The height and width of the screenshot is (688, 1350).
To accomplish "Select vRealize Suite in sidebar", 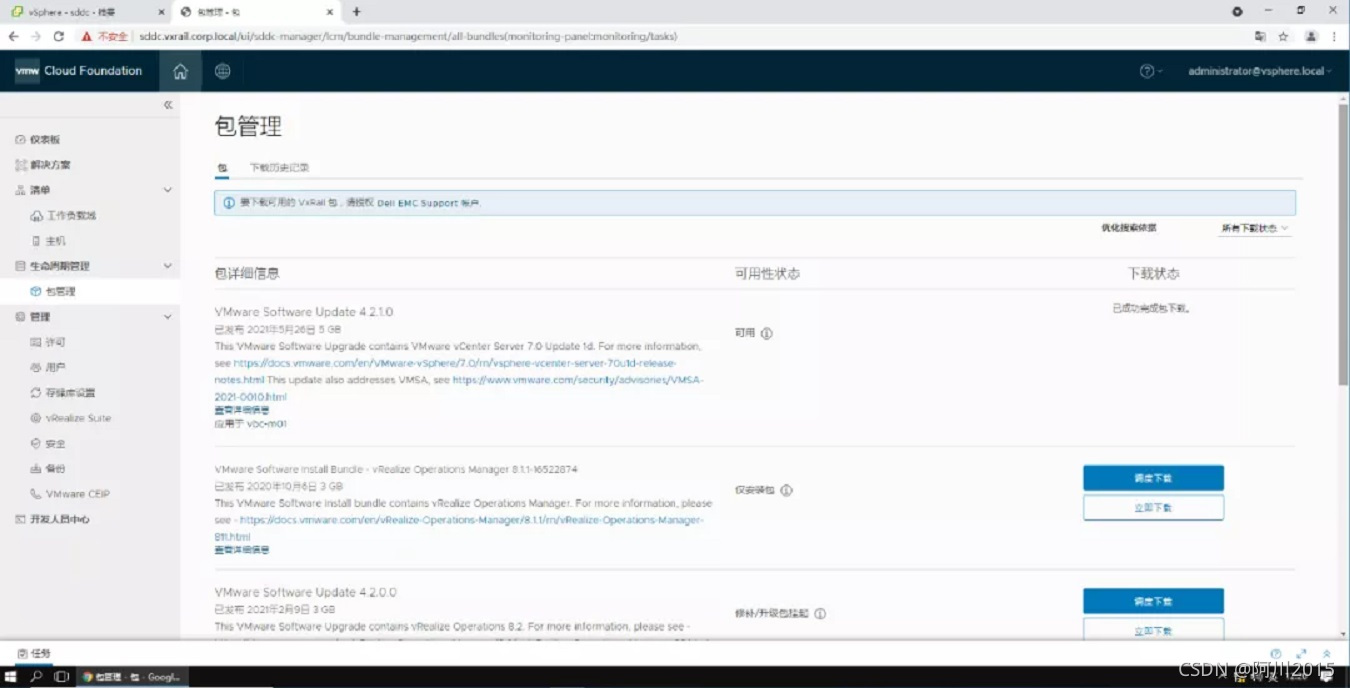I will click(x=78, y=418).
